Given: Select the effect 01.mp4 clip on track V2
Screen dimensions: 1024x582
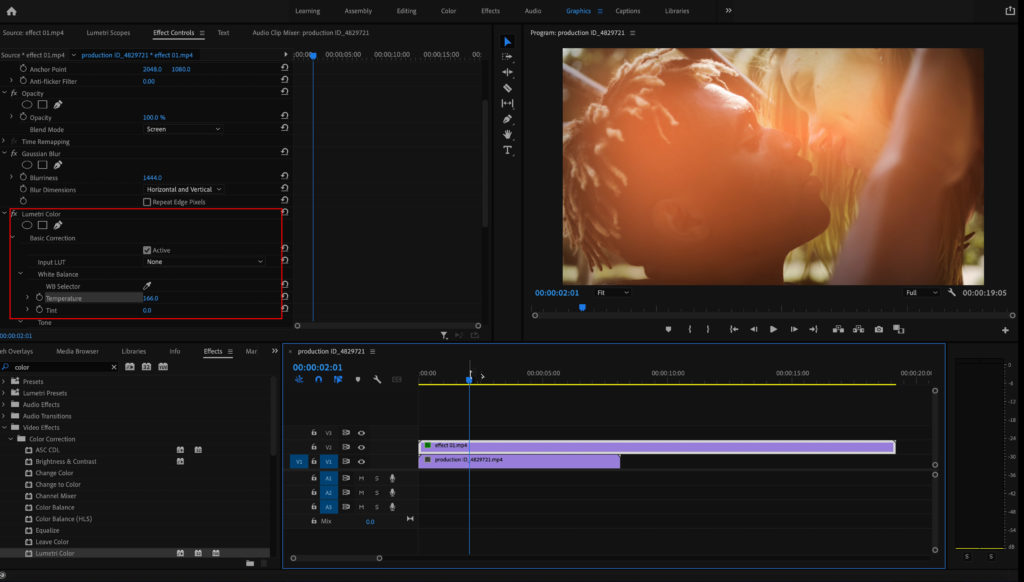Looking at the screenshot, I should (650, 446).
